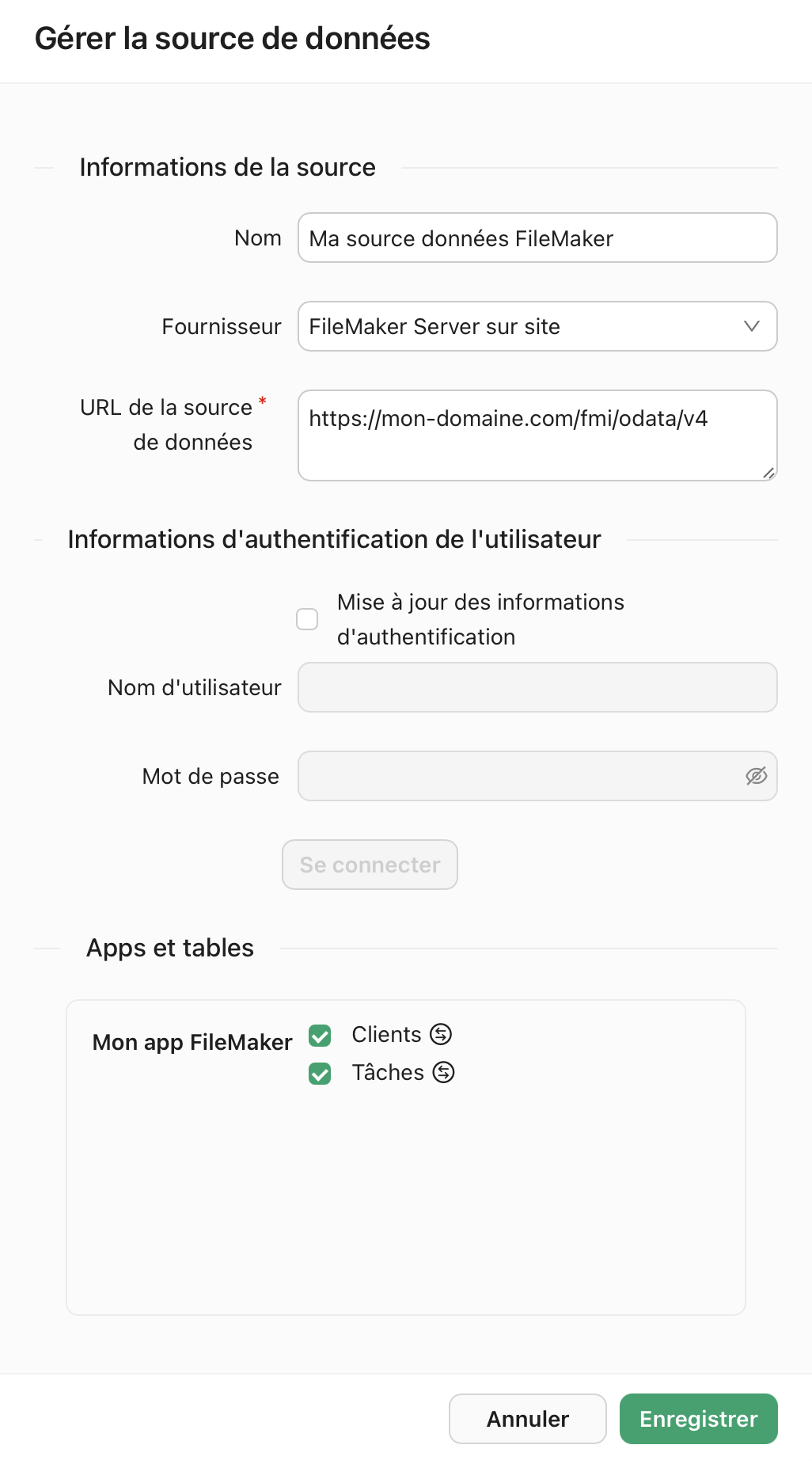Uncheck the Clients table checkbox
The image size is (812, 1460).
pos(320,1035)
